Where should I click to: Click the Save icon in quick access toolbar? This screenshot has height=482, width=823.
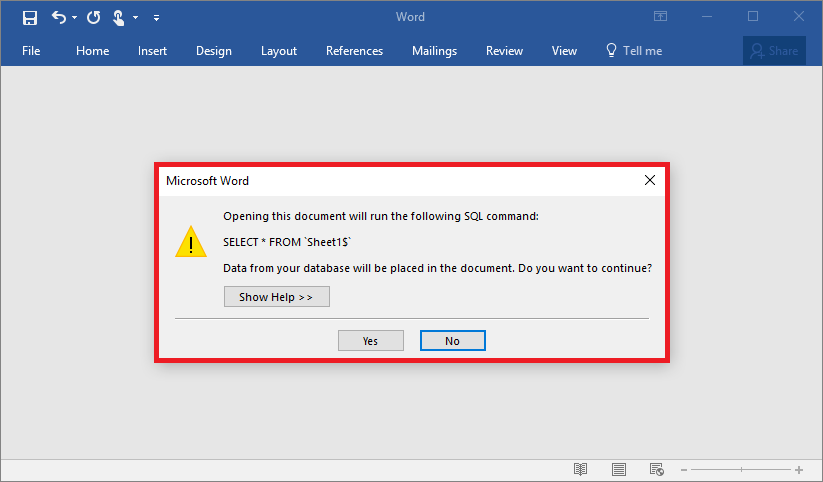pyautogui.click(x=30, y=18)
